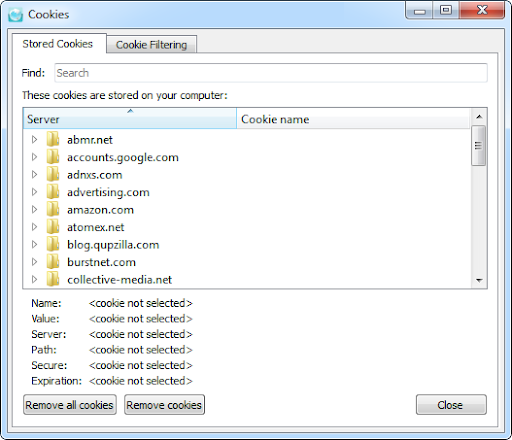
Task: Expand the abmr.net cookie group
Action: (34, 139)
